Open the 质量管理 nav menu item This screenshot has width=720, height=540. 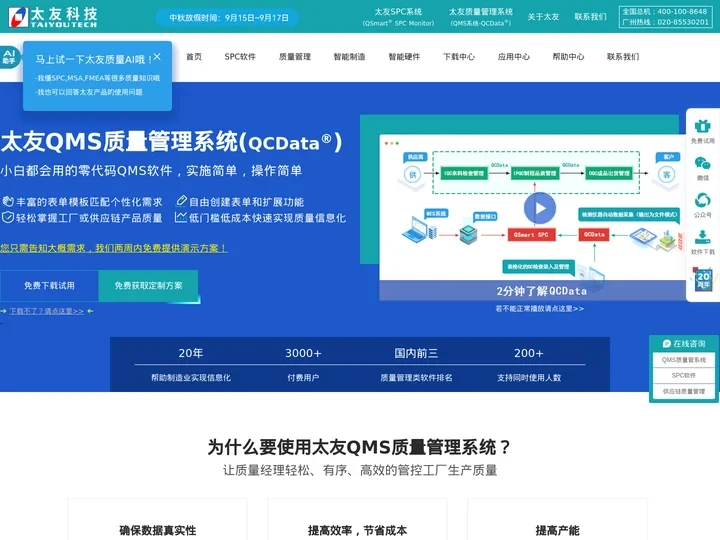pos(295,57)
